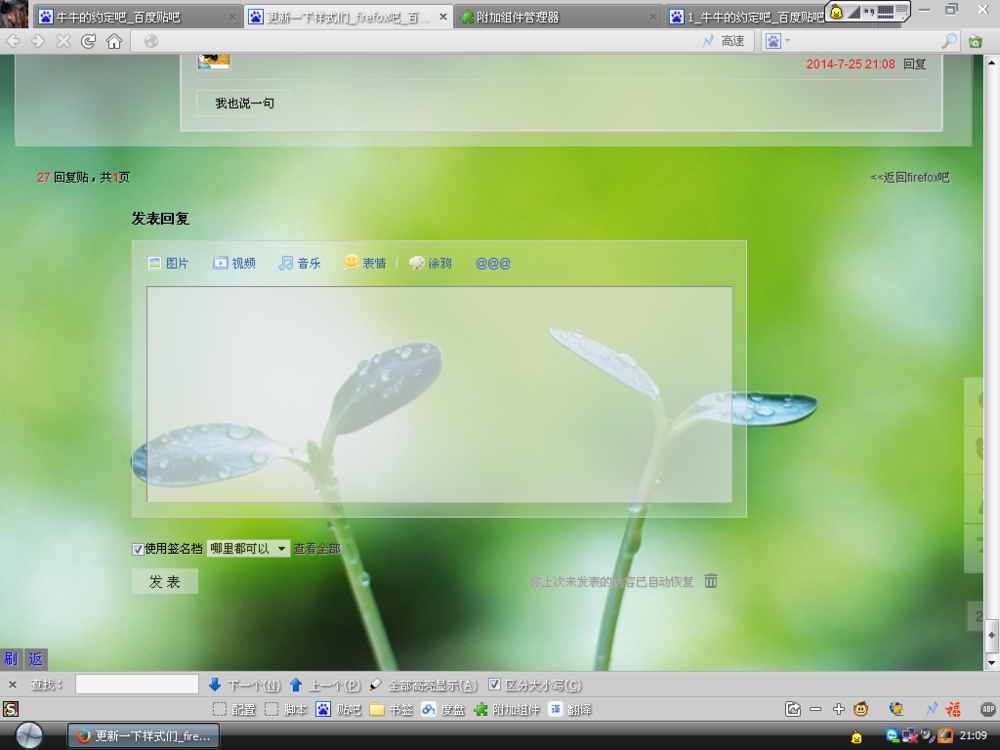The image size is (1000, 750).
Task: Insert music via 音乐
Action: [299, 263]
